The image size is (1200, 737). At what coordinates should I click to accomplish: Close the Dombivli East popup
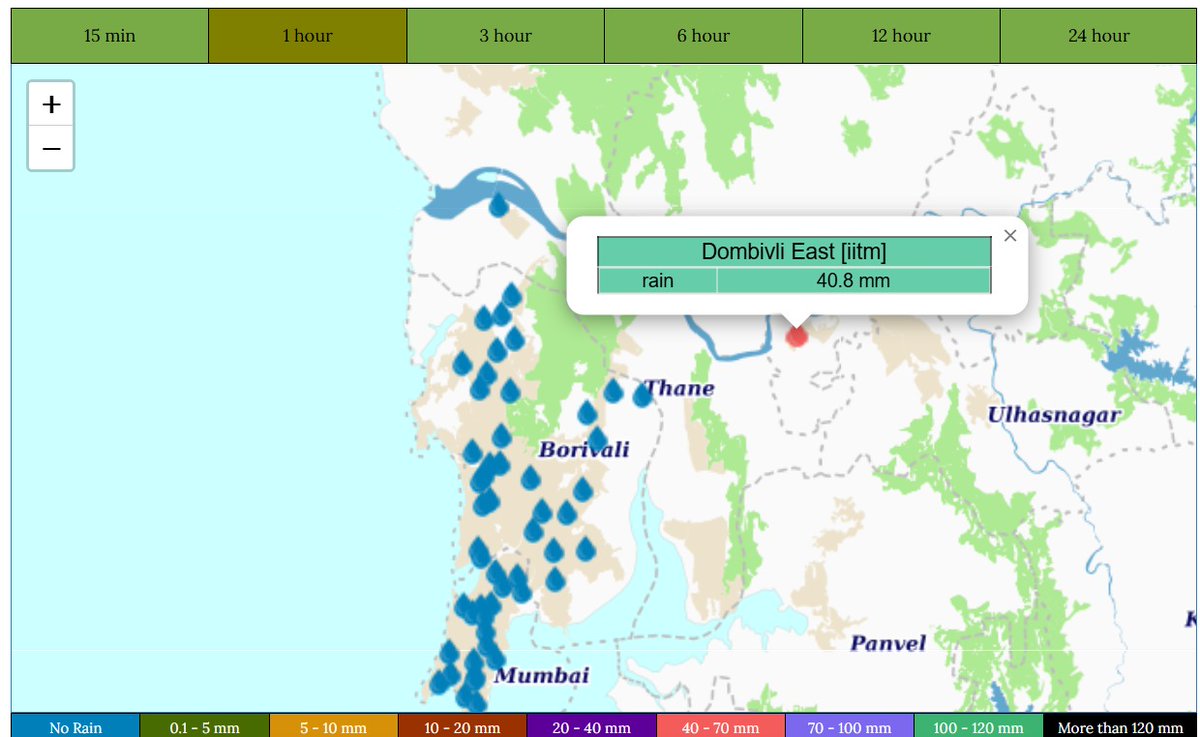tap(1010, 235)
